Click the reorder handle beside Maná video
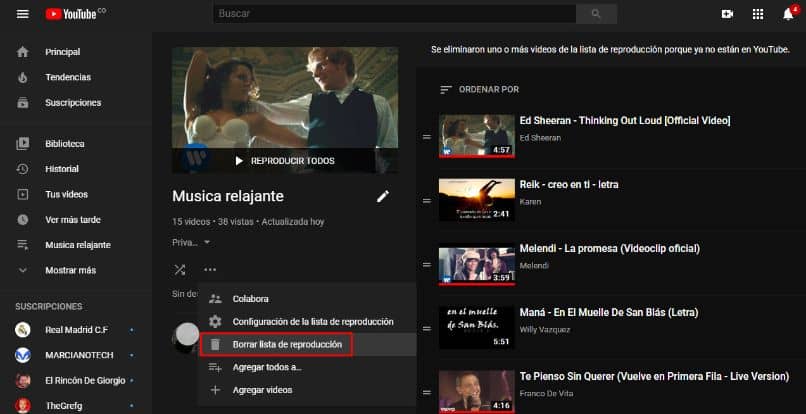This screenshot has width=806, height=414. click(427, 329)
